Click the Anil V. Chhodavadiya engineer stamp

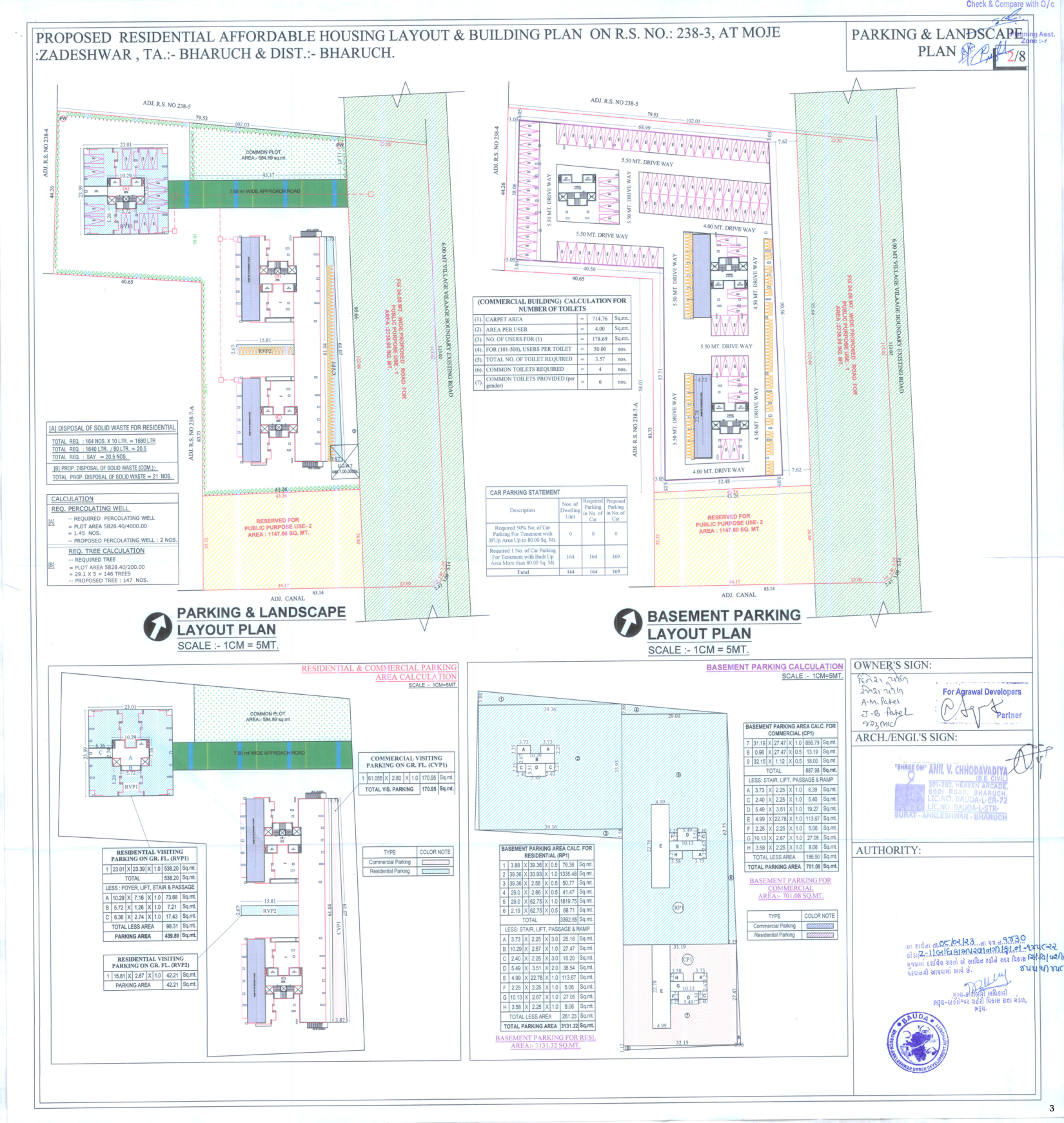[x=951, y=793]
